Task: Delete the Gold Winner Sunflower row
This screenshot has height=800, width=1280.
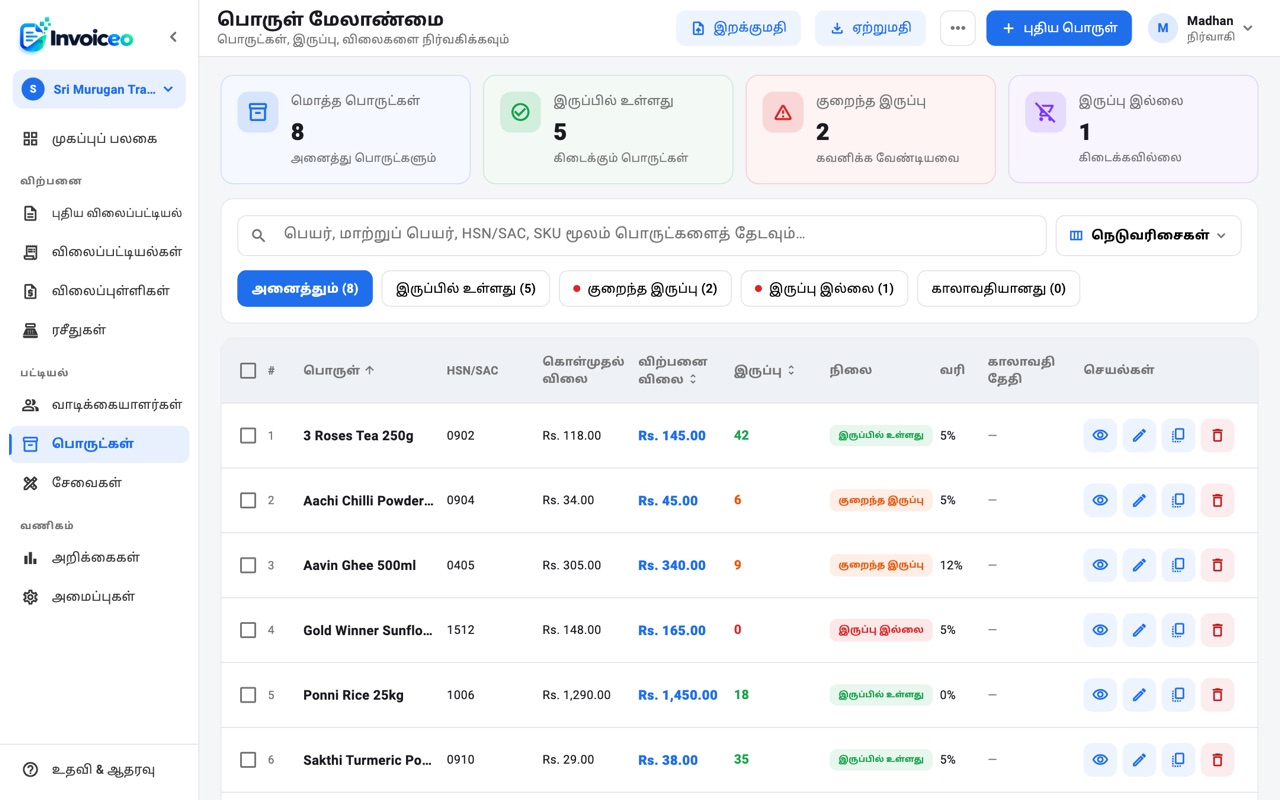Action: click(1217, 630)
